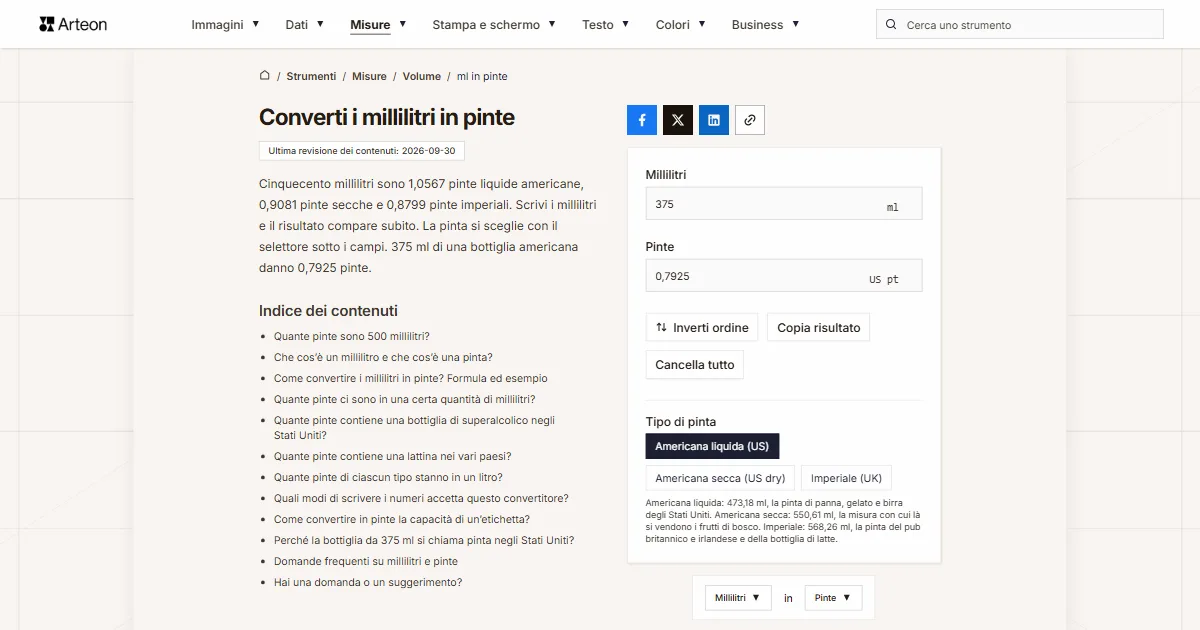Share the page on X

[x=678, y=120]
